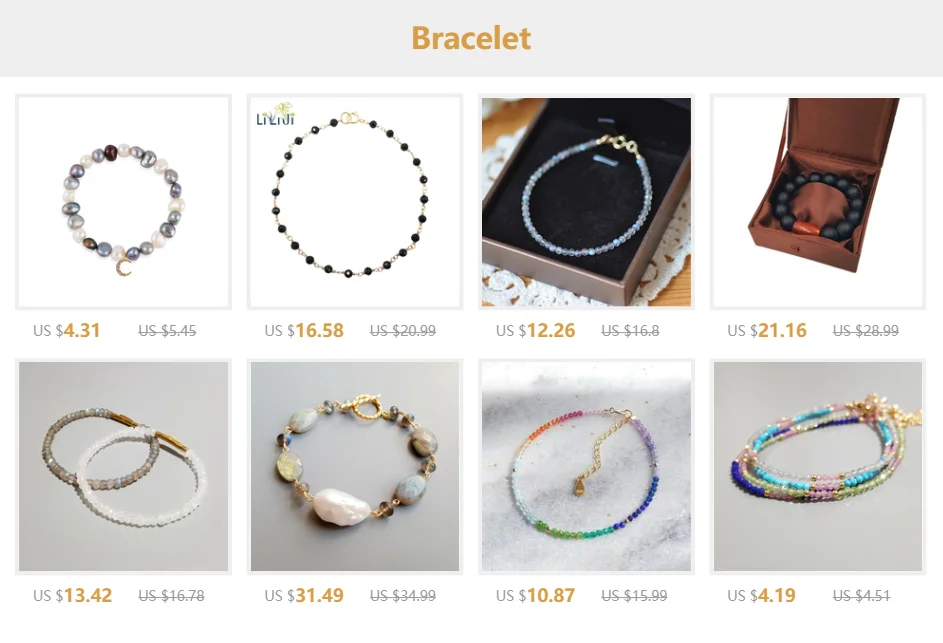Select the rainbow gemstone bead bracelet
This screenshot has height=643, width=943.
586,467
